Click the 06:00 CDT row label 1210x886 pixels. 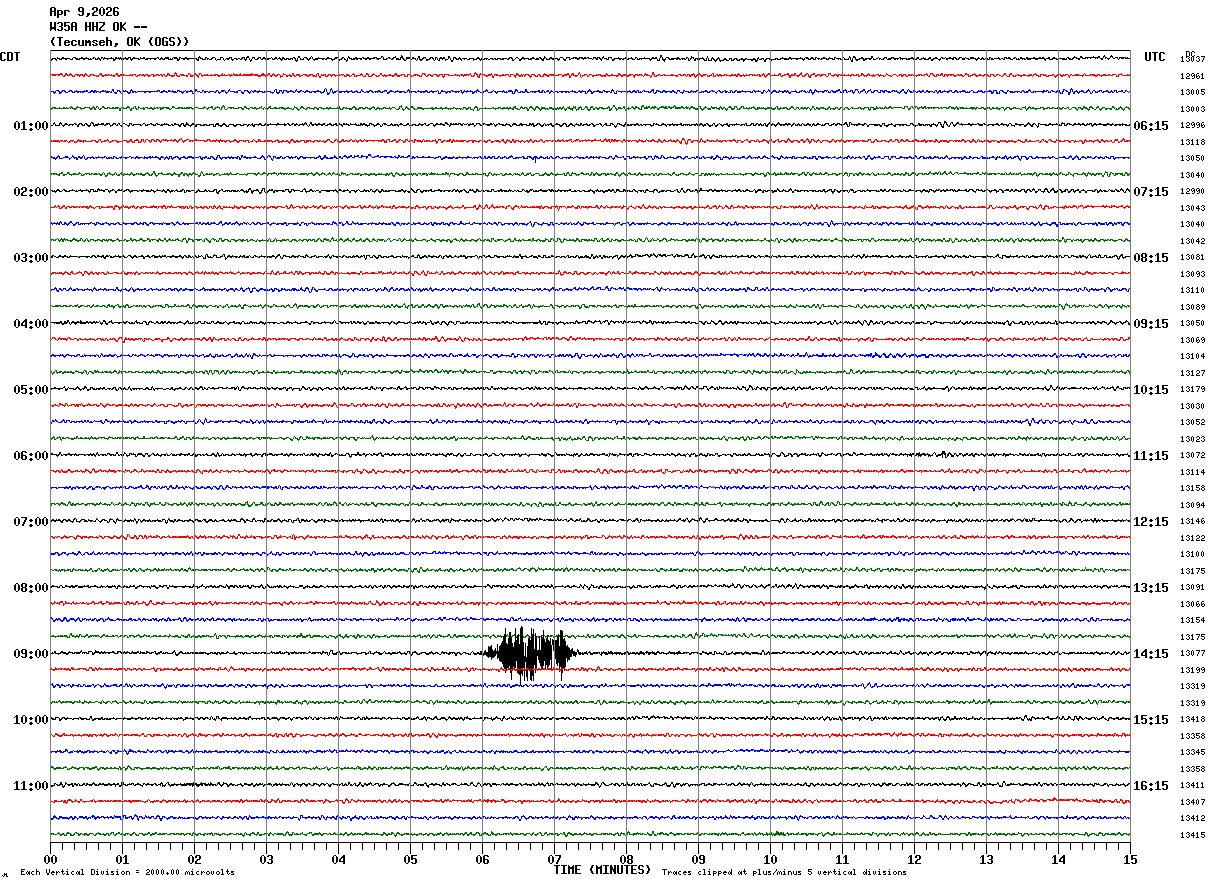[31, 456]
